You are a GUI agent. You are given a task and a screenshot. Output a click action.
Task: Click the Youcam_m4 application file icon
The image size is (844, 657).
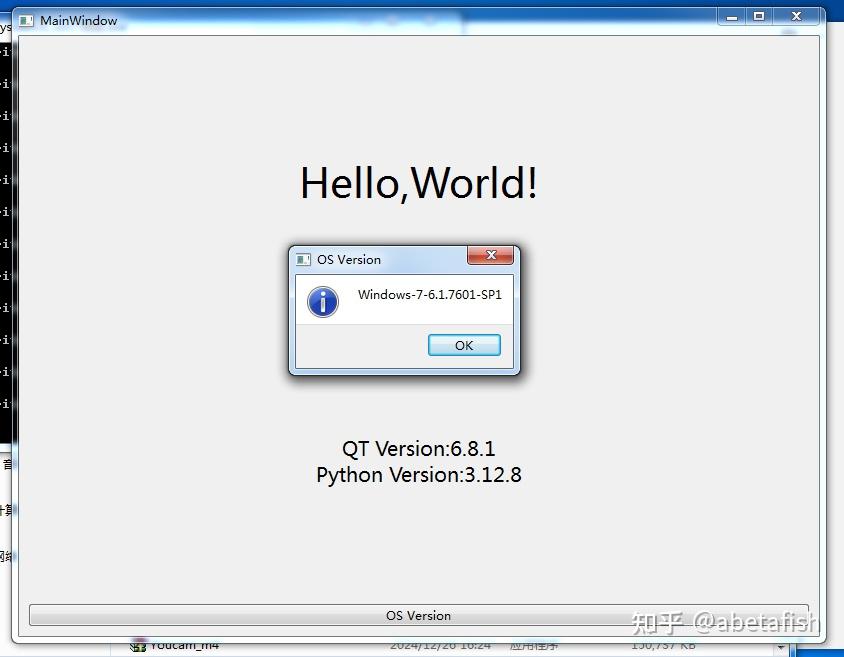coord(137,646)
